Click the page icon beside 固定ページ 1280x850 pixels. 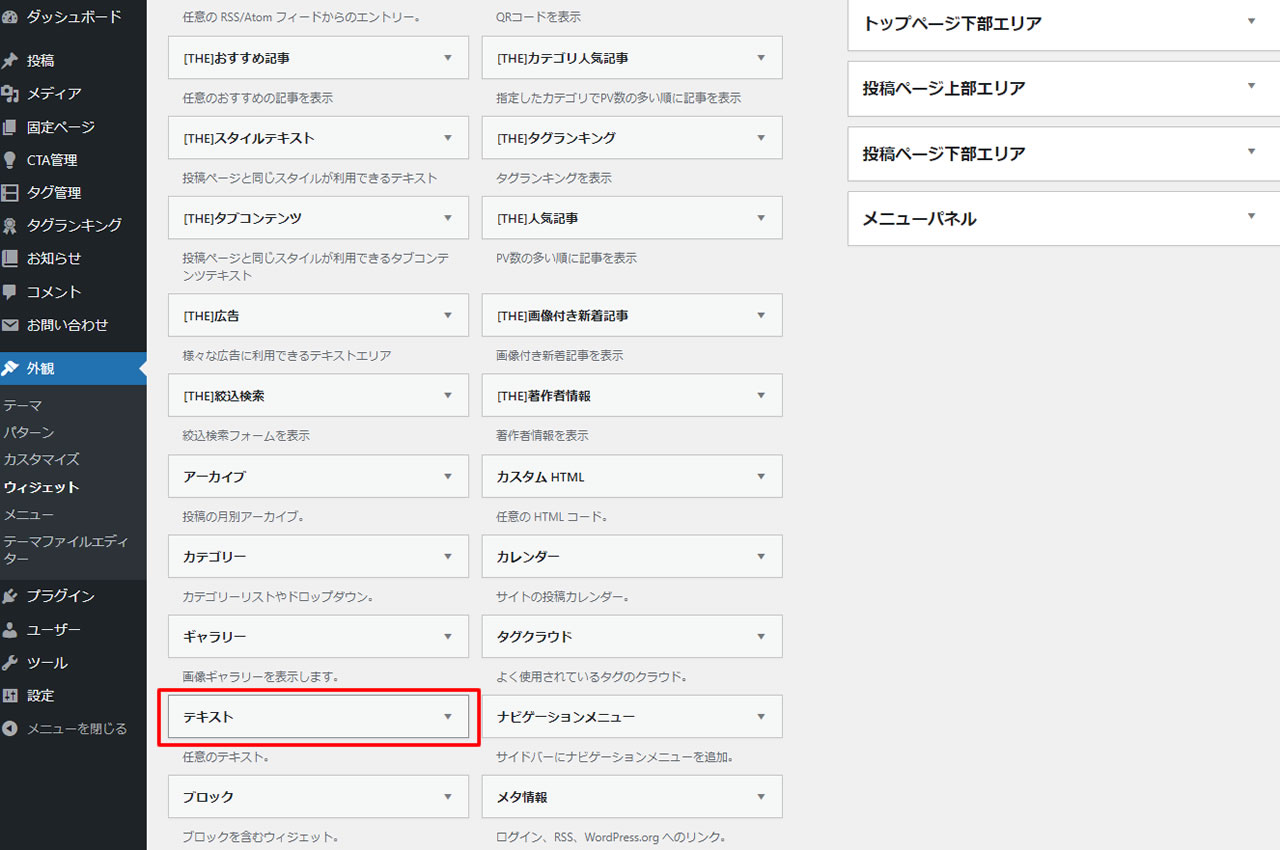tap(10, 127)
